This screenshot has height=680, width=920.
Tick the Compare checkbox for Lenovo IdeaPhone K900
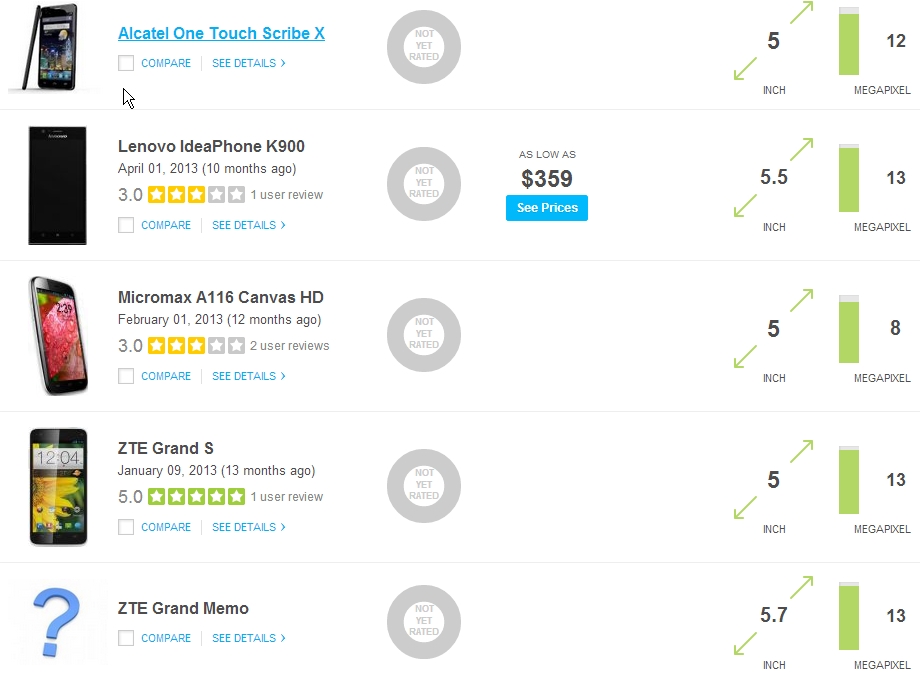pos(126,225)
